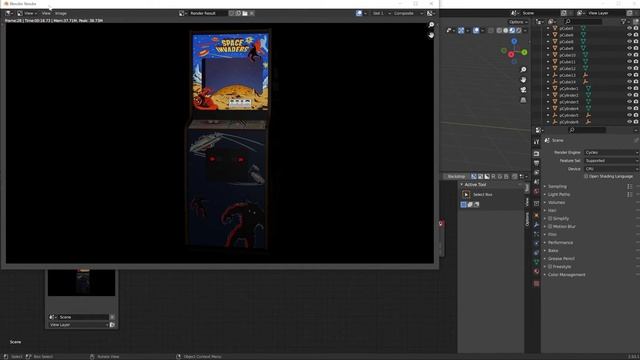The image size is (640, 360).
Task: Expand pCylinder3 in the outliner
Action: 548,102
